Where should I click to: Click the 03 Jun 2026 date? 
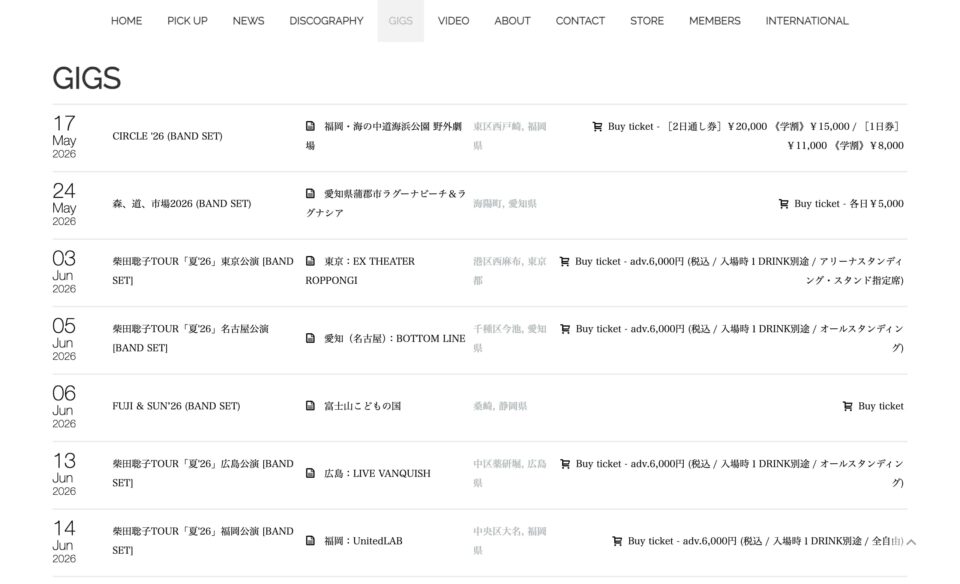64,271
